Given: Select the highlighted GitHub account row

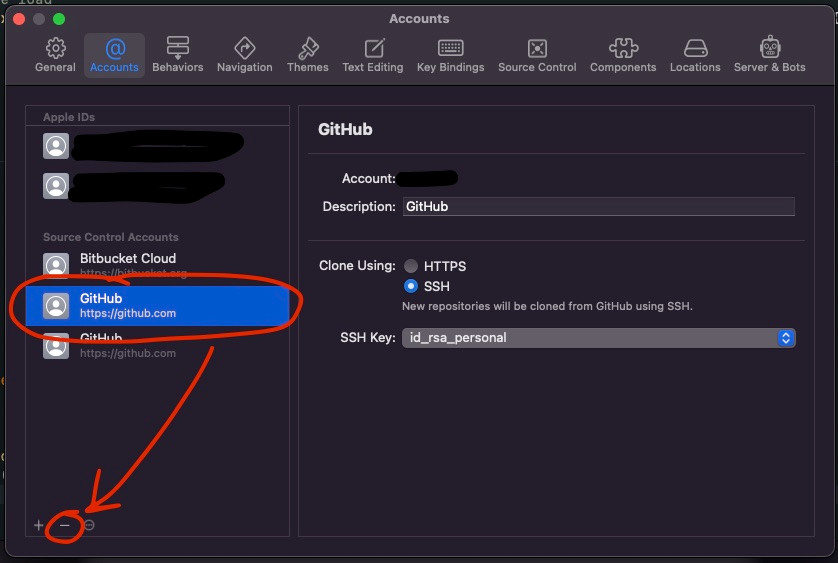Looking at the screenshot, I should click(x=158, y=306).
